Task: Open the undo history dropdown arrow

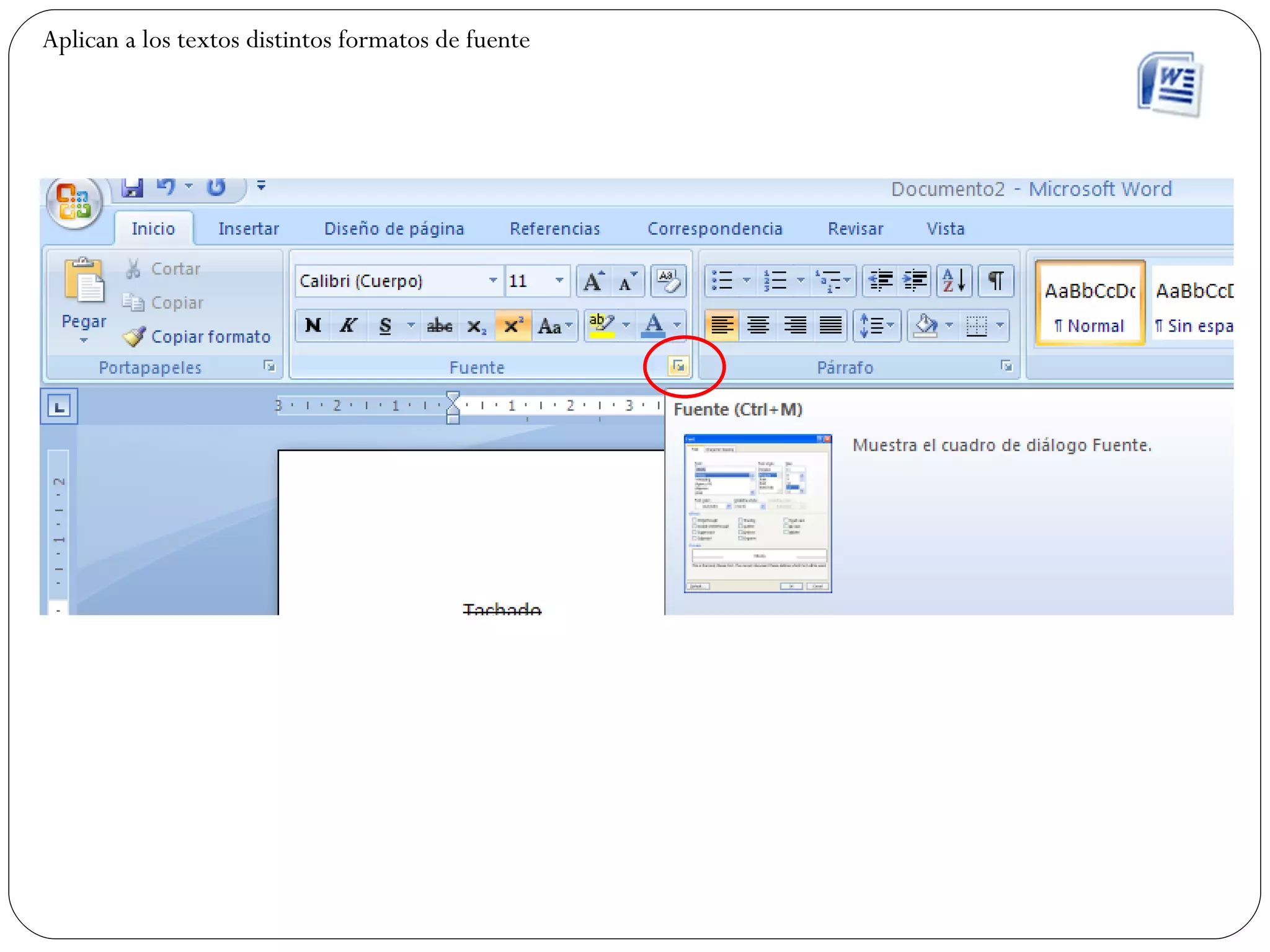Action: [x=189, y=185]
